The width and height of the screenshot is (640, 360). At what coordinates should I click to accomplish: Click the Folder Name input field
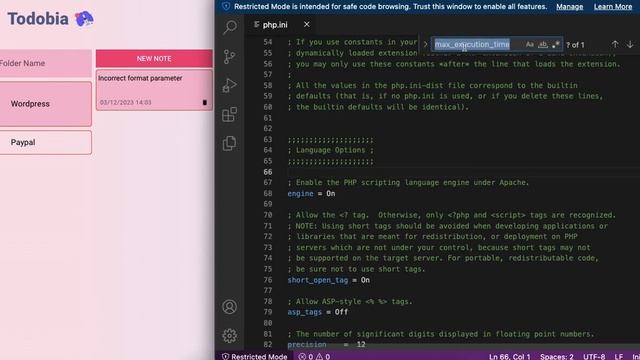(x=45, y=63)
